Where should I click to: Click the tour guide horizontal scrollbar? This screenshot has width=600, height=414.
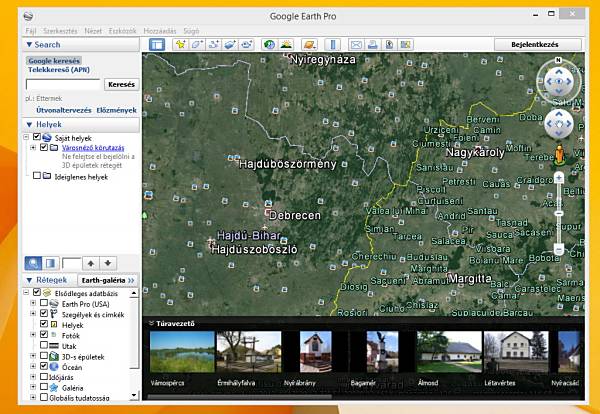pos(240,397)
